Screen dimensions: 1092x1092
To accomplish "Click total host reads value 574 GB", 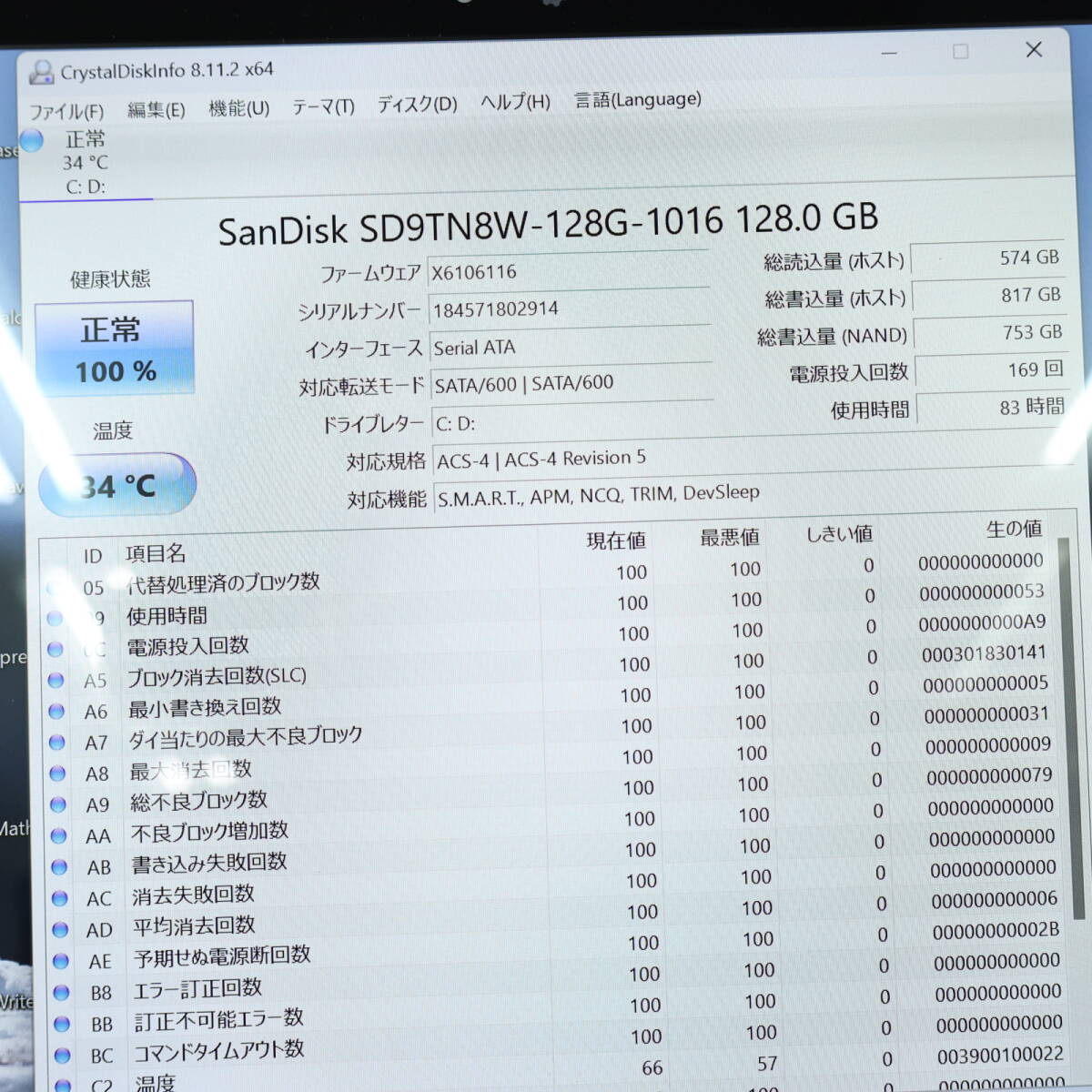I will tap(986, 258).
